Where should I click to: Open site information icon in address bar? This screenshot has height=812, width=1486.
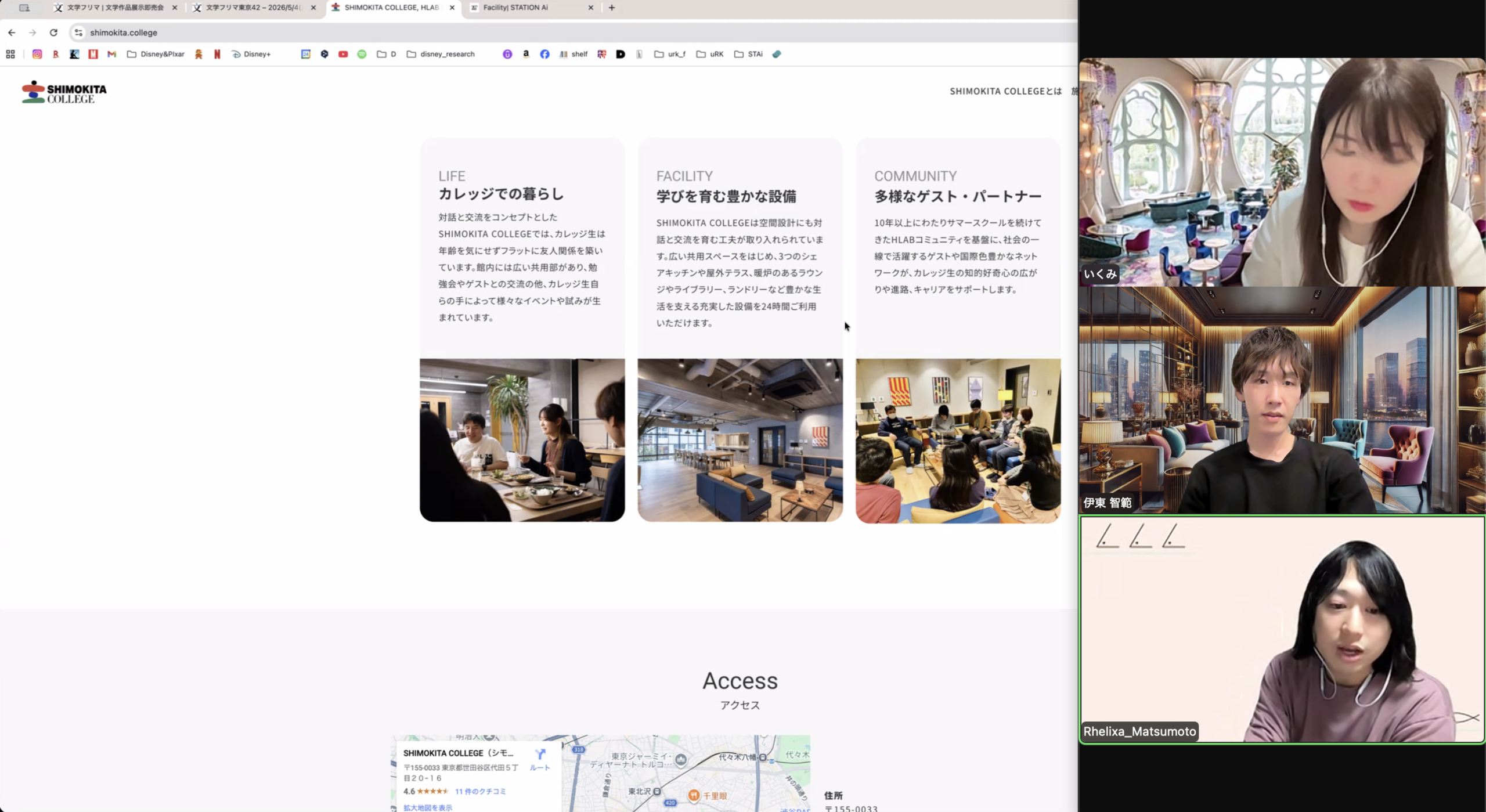tap(78, 33)
